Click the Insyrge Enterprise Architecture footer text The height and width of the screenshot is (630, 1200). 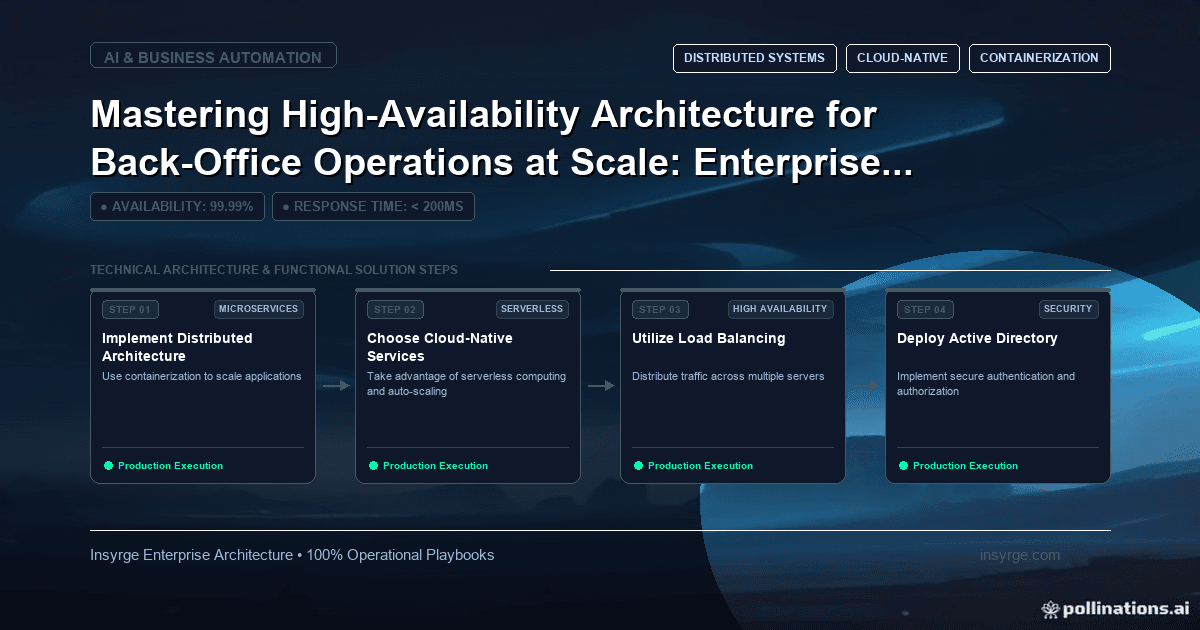(x=292, y=555)
